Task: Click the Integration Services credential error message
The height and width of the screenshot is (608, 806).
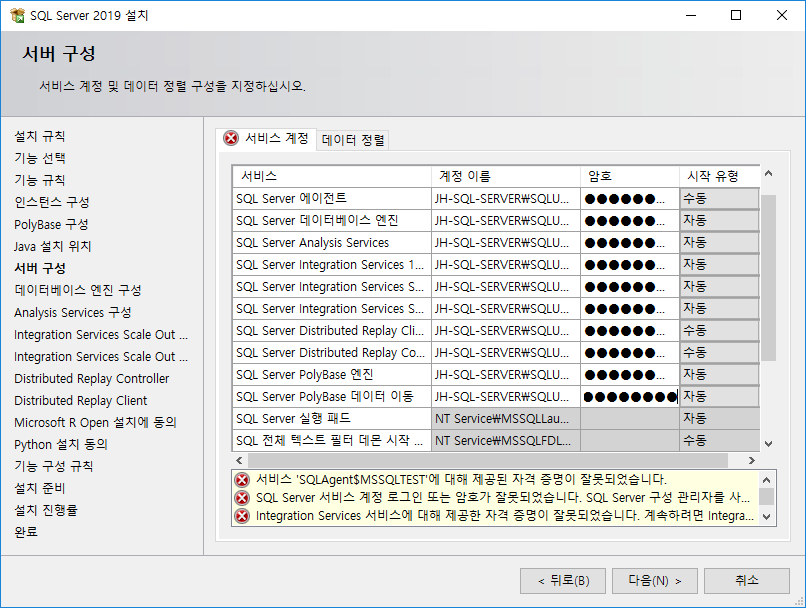Action: [x=505, y=515]
